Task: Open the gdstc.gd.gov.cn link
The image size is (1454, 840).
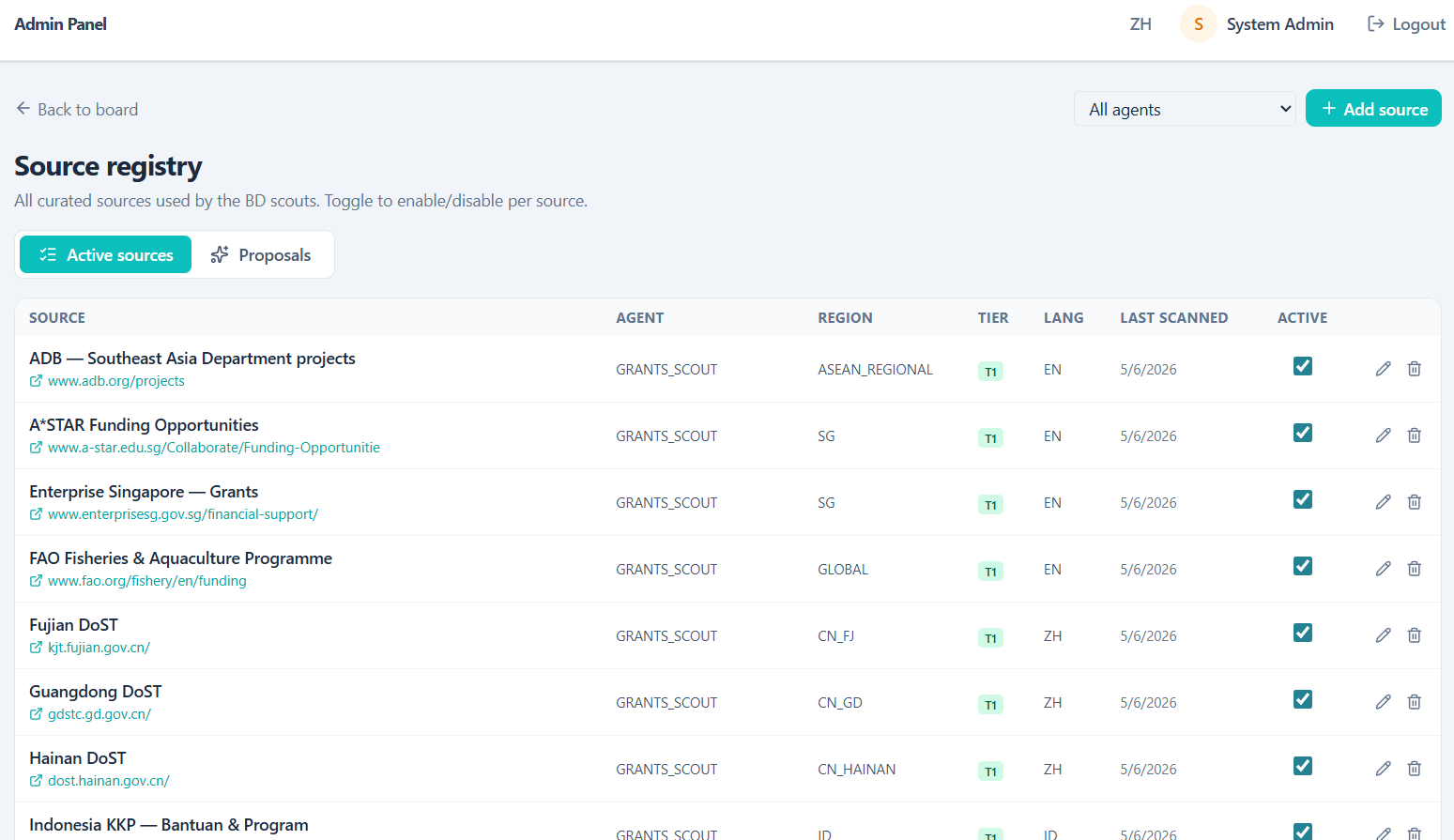Action: point(99,714)
